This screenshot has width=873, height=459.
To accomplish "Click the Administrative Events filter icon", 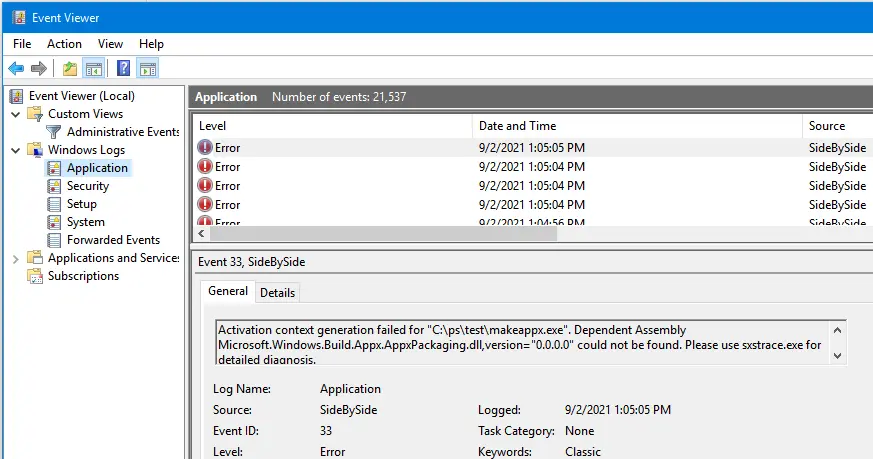I will point(53,132).
